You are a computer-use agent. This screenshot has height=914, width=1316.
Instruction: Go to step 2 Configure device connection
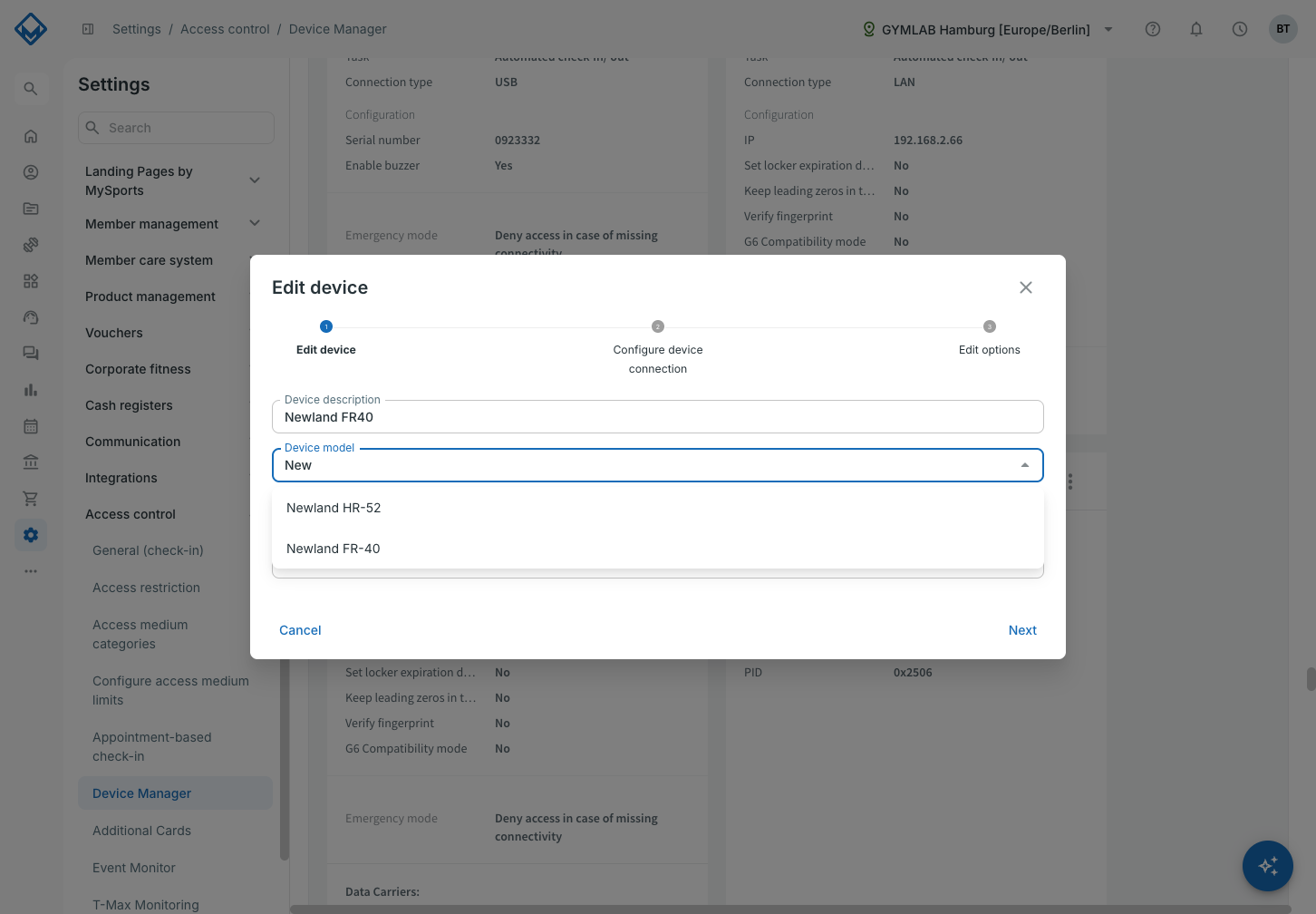click(x=658, y=347)
